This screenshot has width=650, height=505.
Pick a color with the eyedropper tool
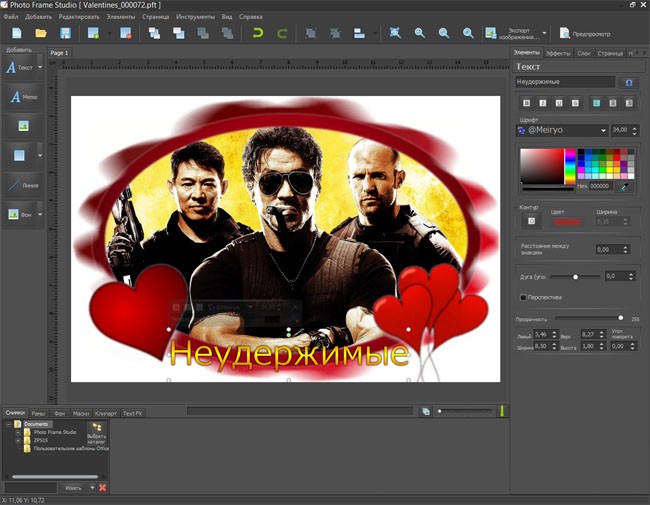click(624, 187)
